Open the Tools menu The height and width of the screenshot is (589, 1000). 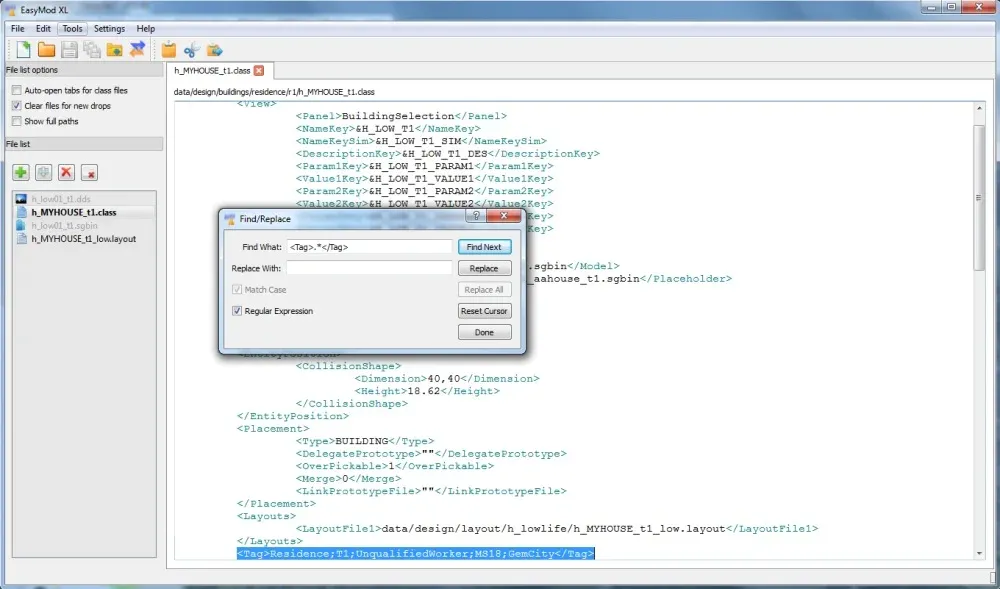coord(73,29)
